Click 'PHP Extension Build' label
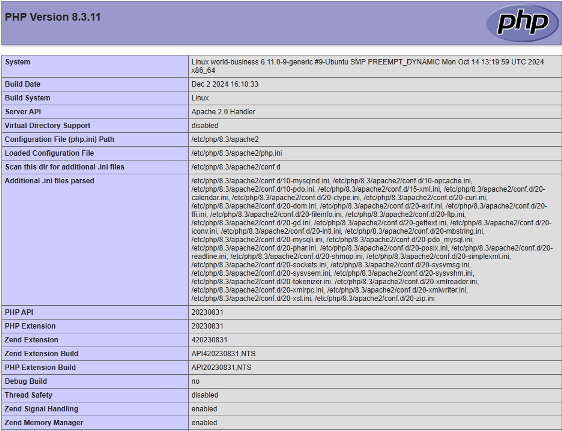 click(x=40, y=368)
